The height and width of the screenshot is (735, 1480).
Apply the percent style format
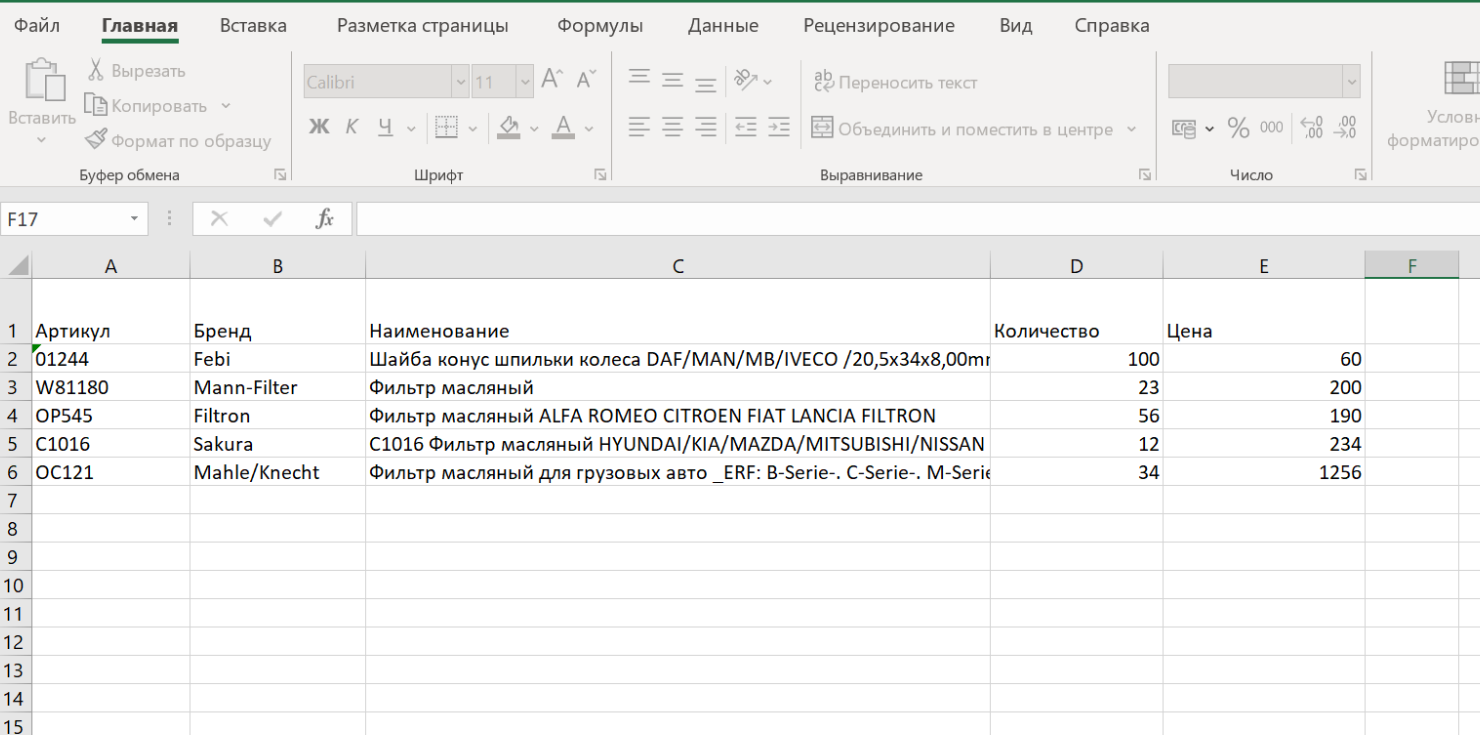[x=1239, y=128]
